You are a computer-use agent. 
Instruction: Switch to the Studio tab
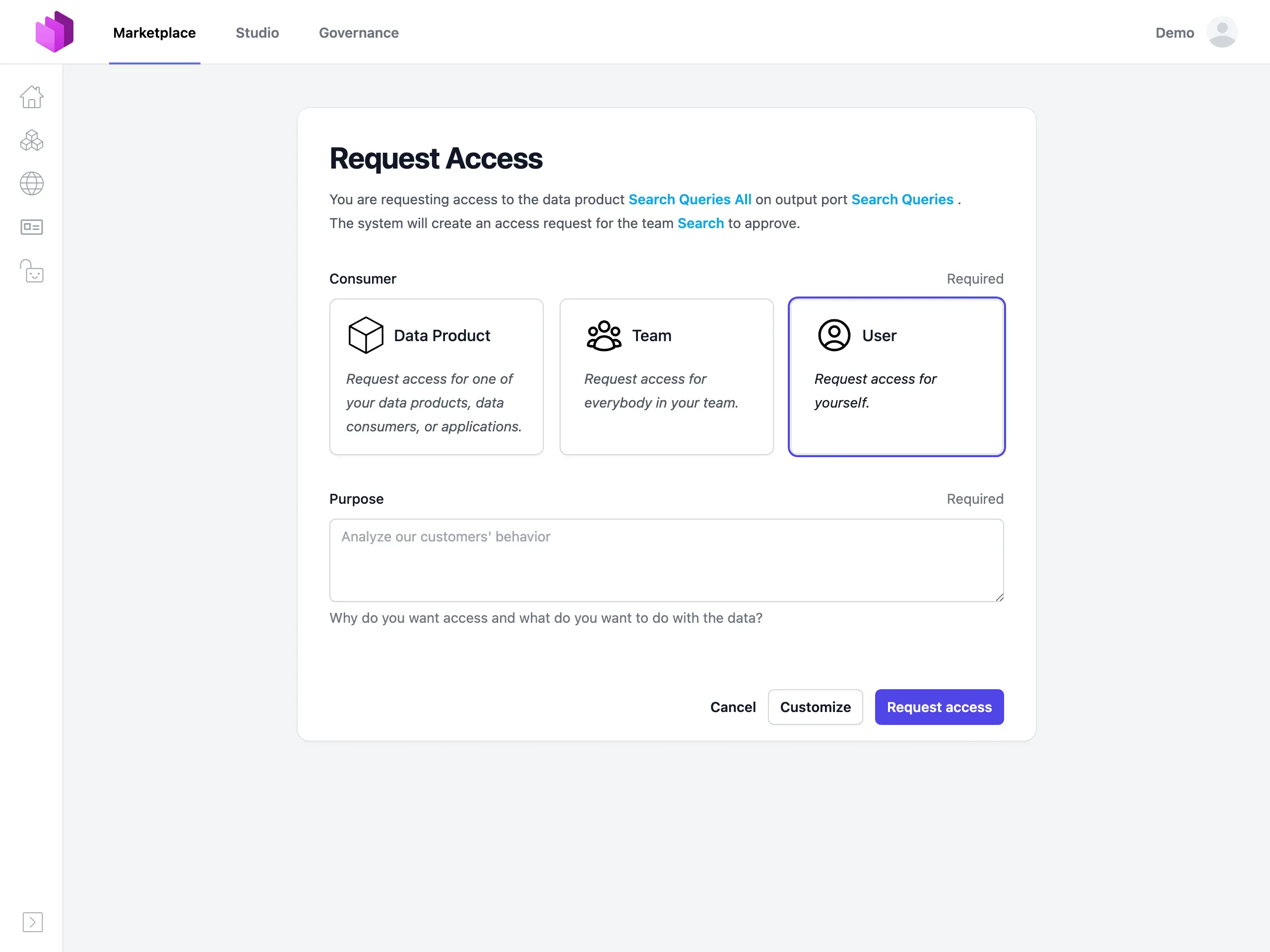pyautogui.click(x=257, y=33)
